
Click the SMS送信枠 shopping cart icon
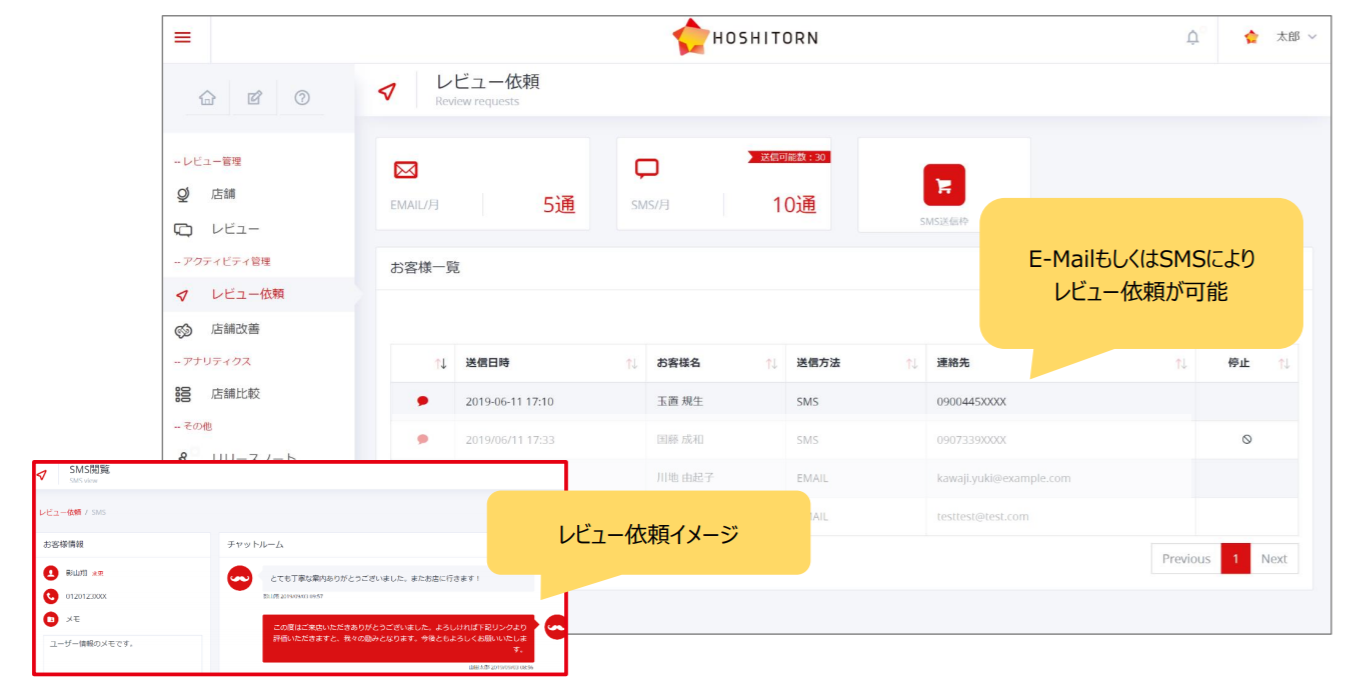click(x=943, y=185)
